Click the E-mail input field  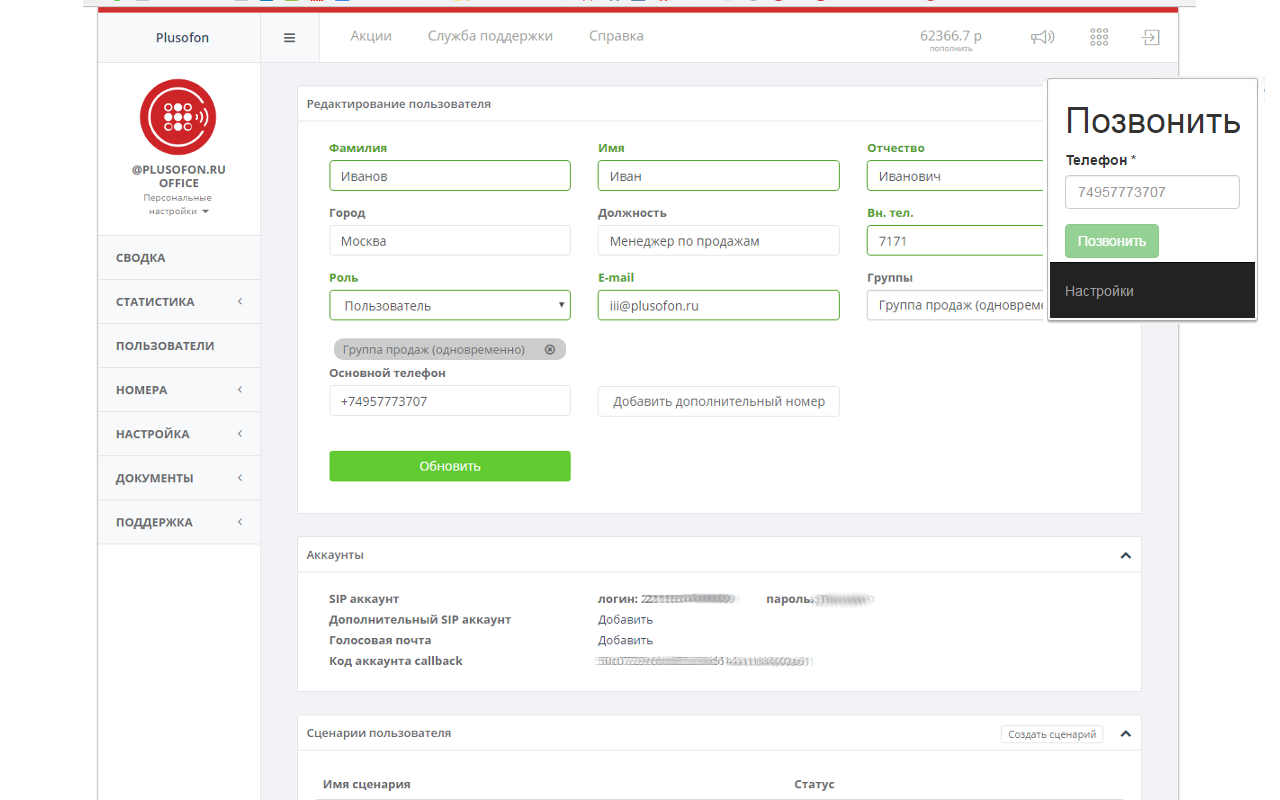719,305
